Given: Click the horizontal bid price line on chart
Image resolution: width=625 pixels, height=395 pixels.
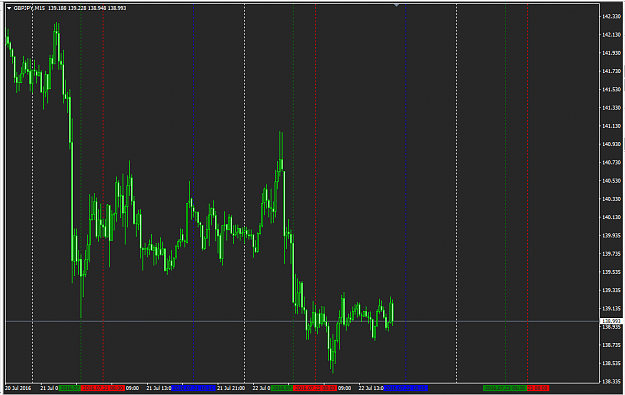Looking at the screenshot, I should pyautogui.click(x=302, y=321).
